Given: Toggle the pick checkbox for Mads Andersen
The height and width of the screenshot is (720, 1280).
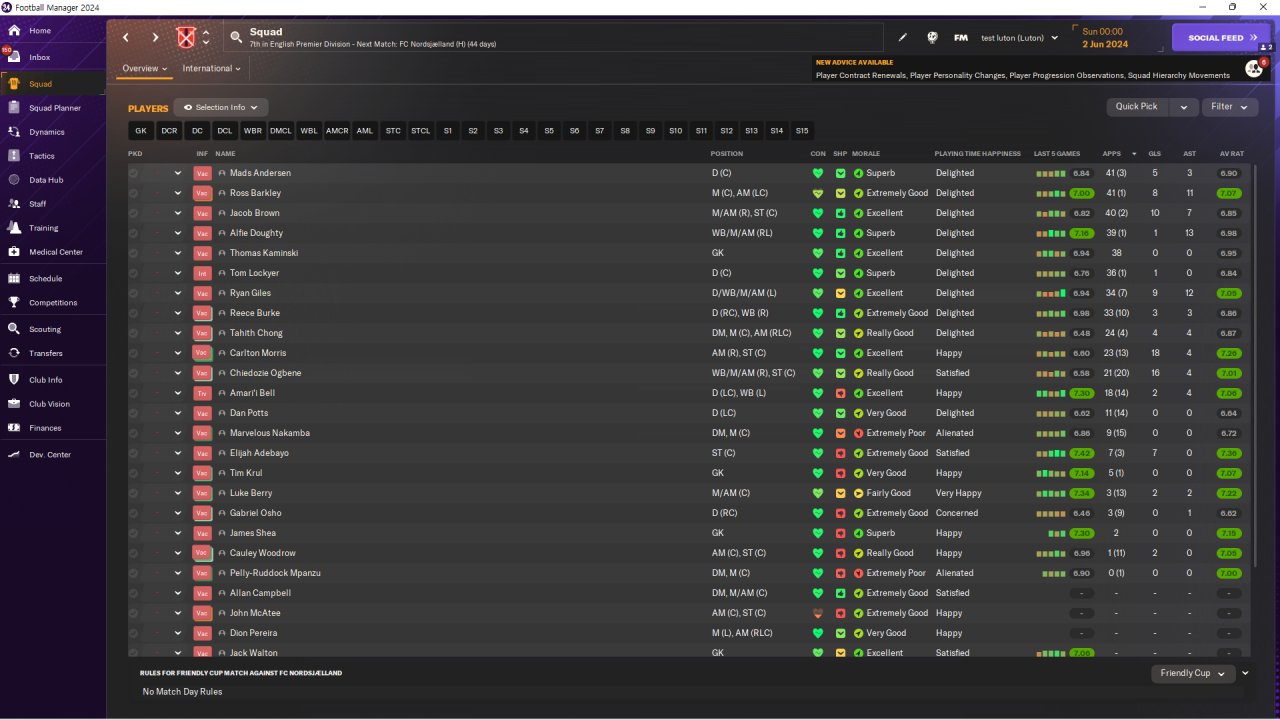Looking at the screenshot, I should 134,173.
